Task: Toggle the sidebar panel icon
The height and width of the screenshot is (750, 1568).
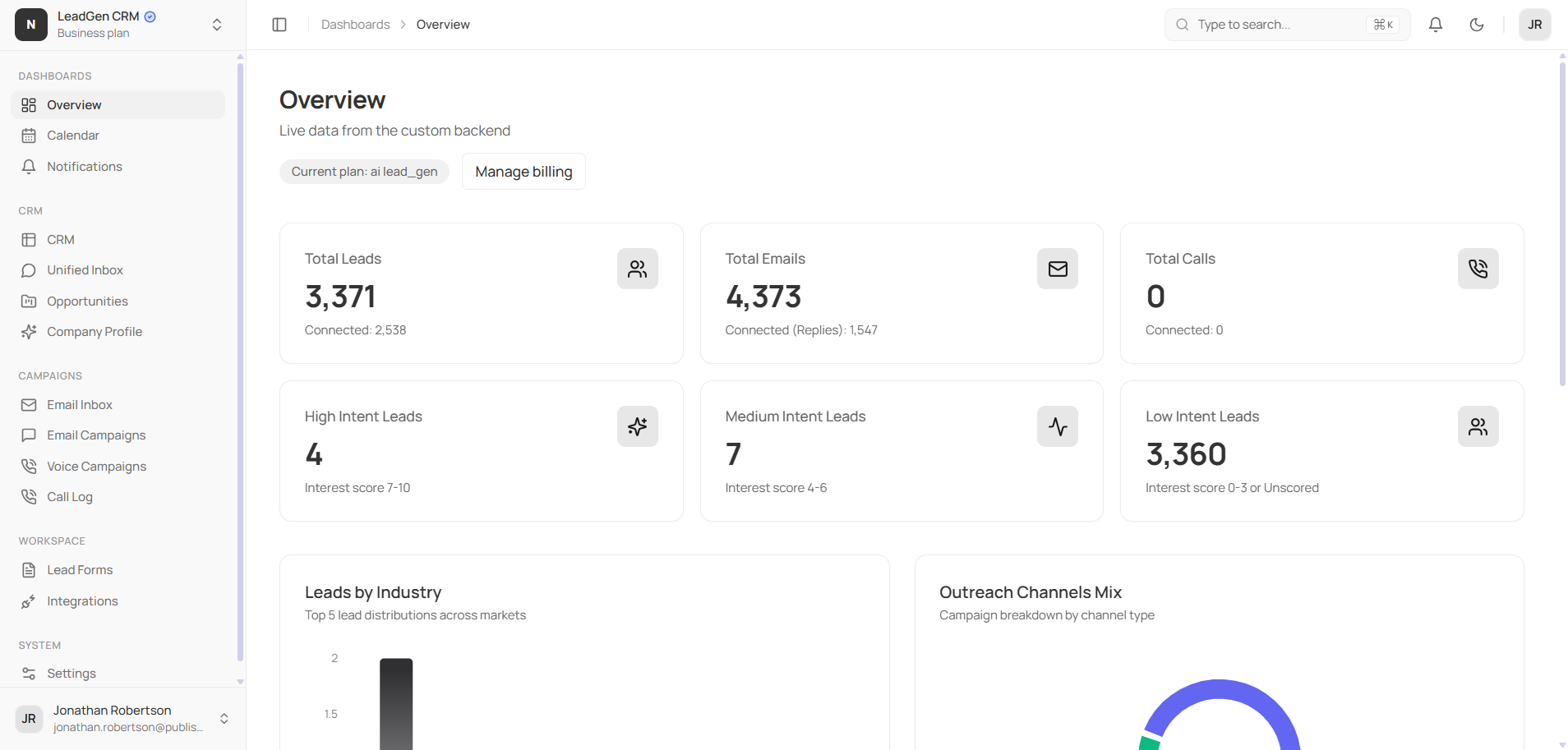Action: tap(279, 25)
